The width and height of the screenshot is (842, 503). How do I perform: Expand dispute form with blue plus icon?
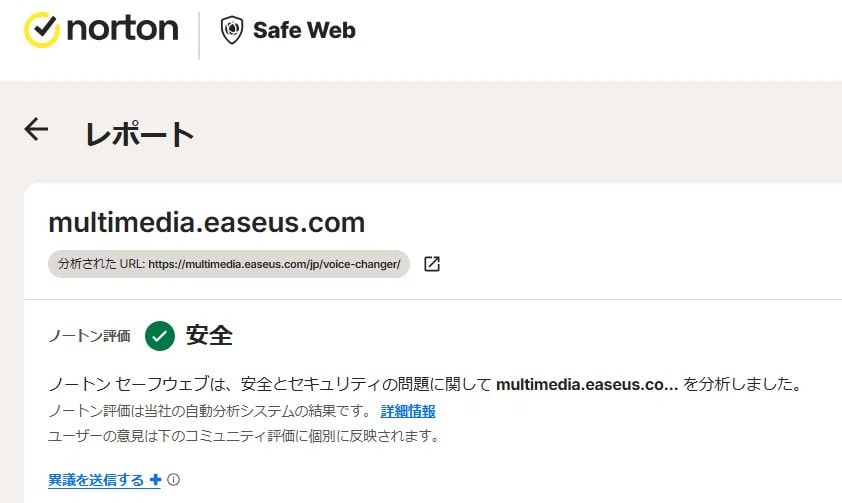tap(155, 480)
